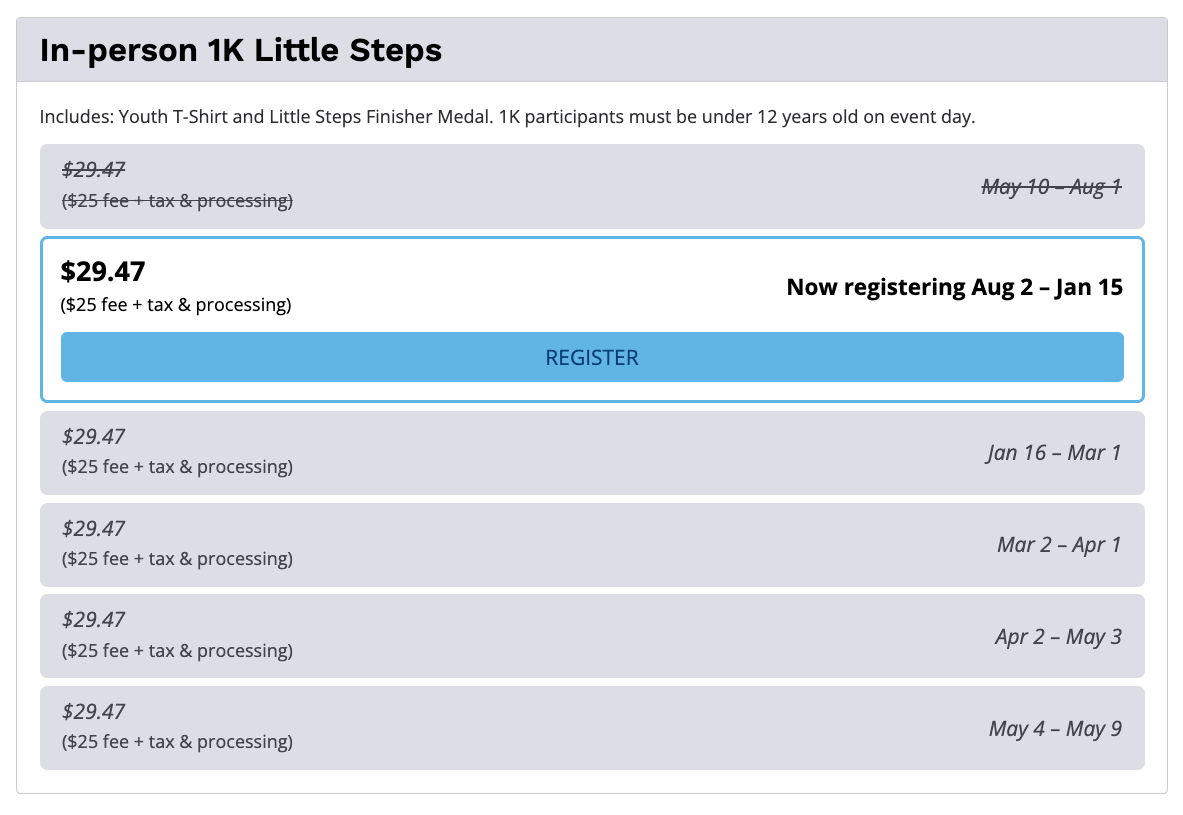Image resolution: width=1183 pixels, height=815 pixels.
Task: Click the $29.47 price in Jan 16 tier
Action: [x=93, y=436]
